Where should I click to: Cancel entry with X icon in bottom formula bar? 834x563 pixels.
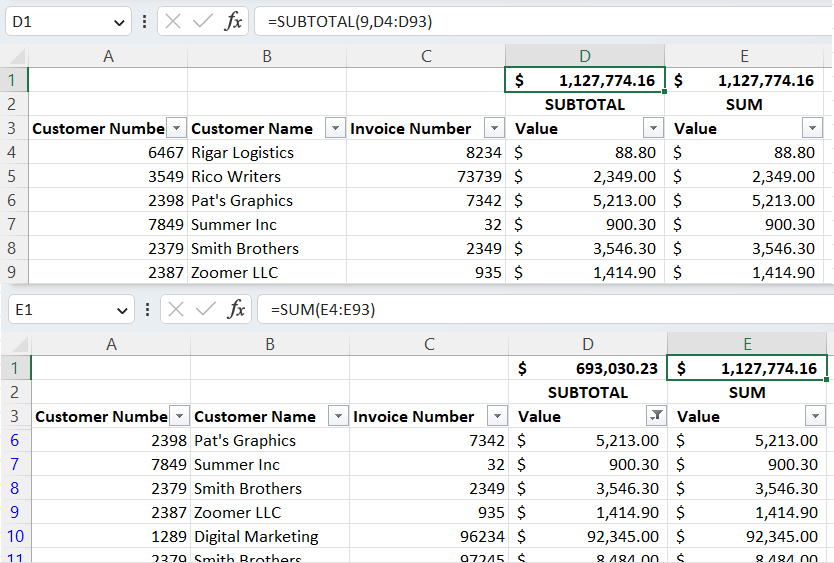click(x=176, y=309)
